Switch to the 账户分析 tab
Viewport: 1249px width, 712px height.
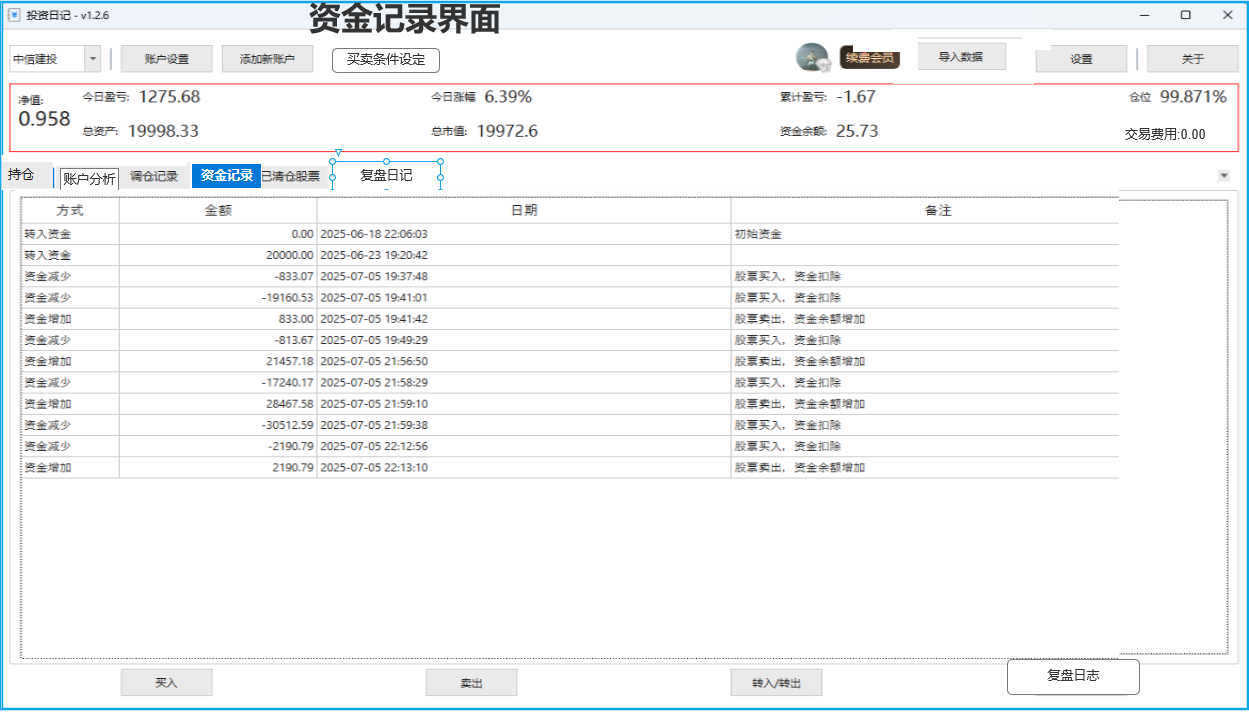[89, 175]
